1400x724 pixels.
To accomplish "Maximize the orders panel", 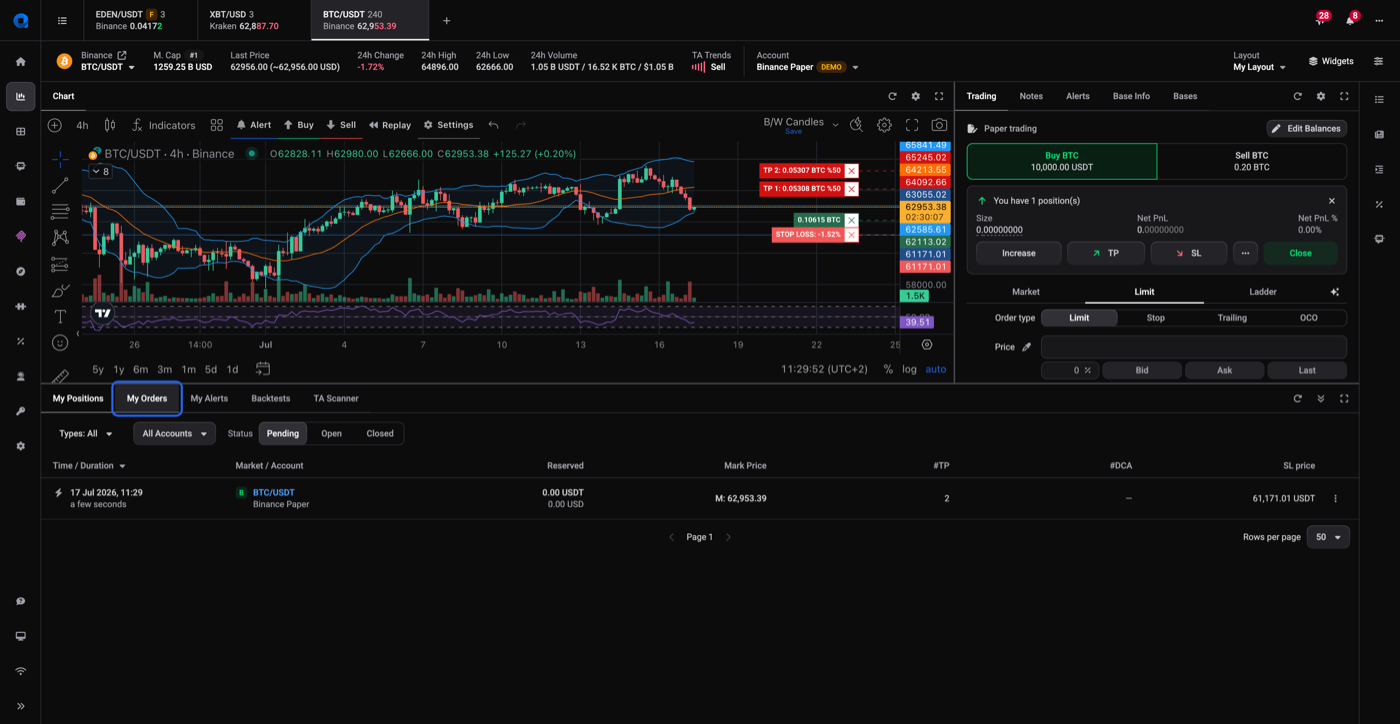I will click(x=1344, y=398).
